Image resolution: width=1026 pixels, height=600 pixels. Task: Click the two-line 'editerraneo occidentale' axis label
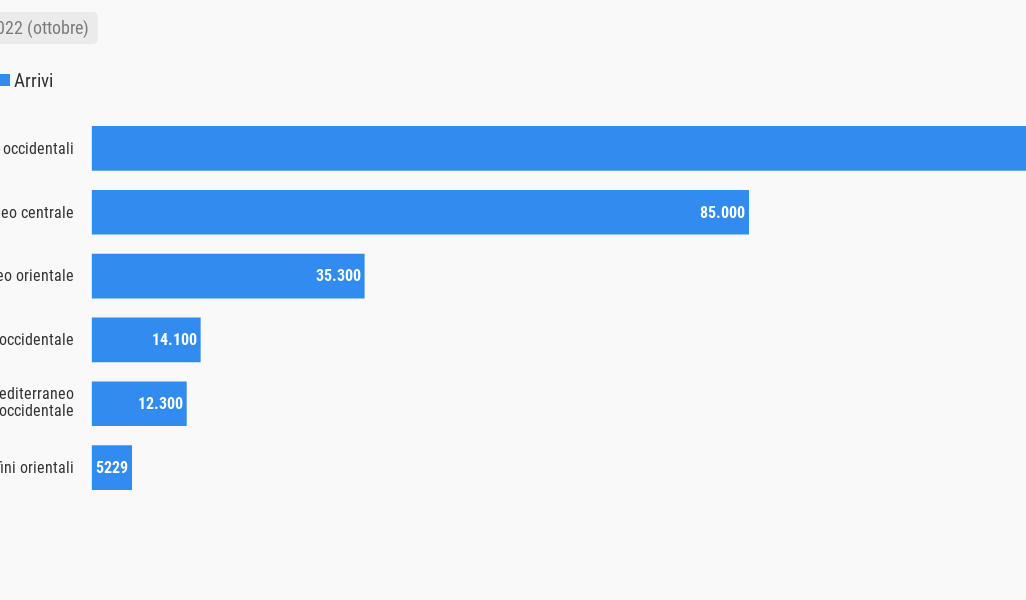[x=37, y=402]
